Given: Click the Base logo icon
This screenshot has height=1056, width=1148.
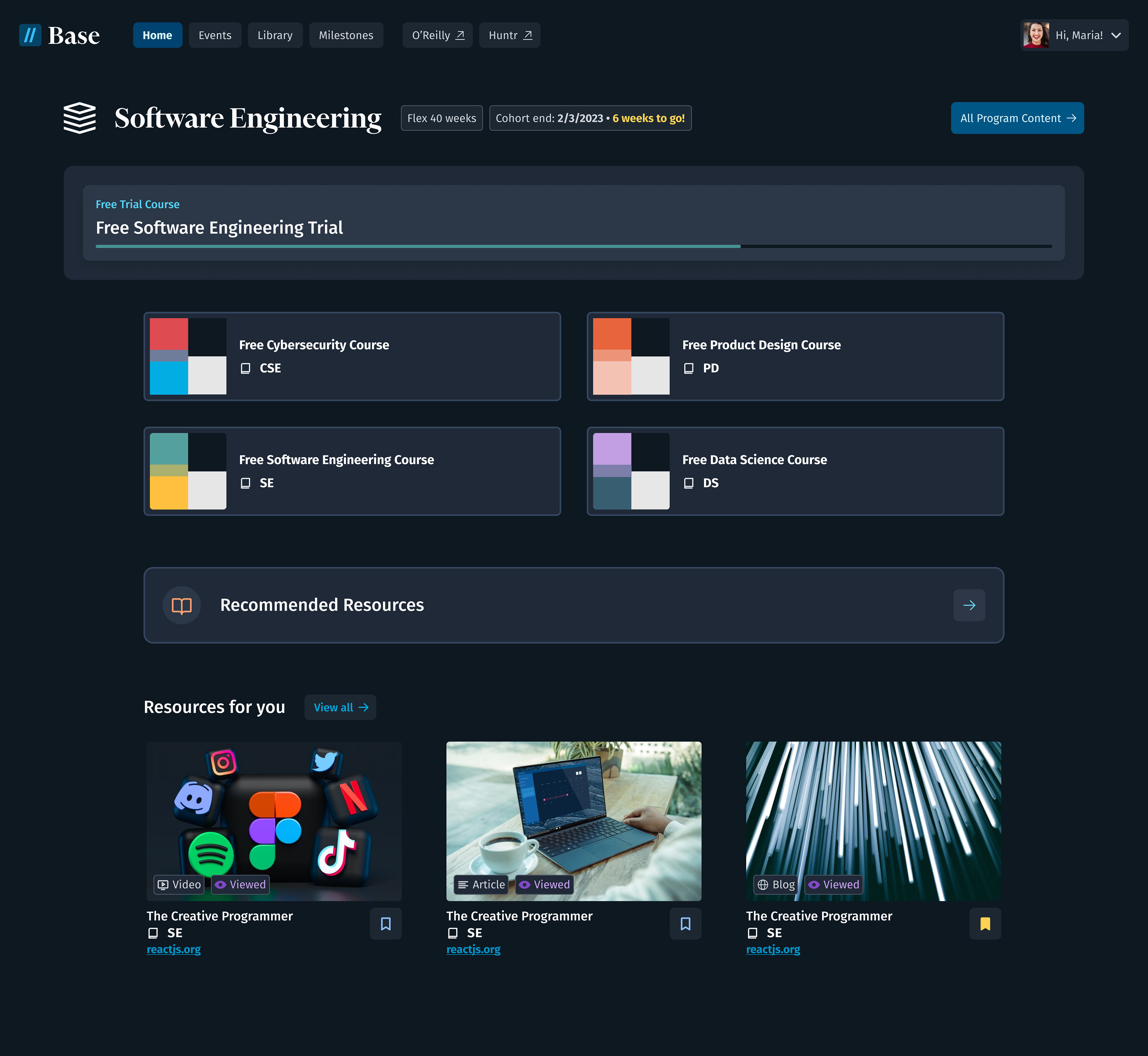Looking at the screenshot, I should (30, 35).
